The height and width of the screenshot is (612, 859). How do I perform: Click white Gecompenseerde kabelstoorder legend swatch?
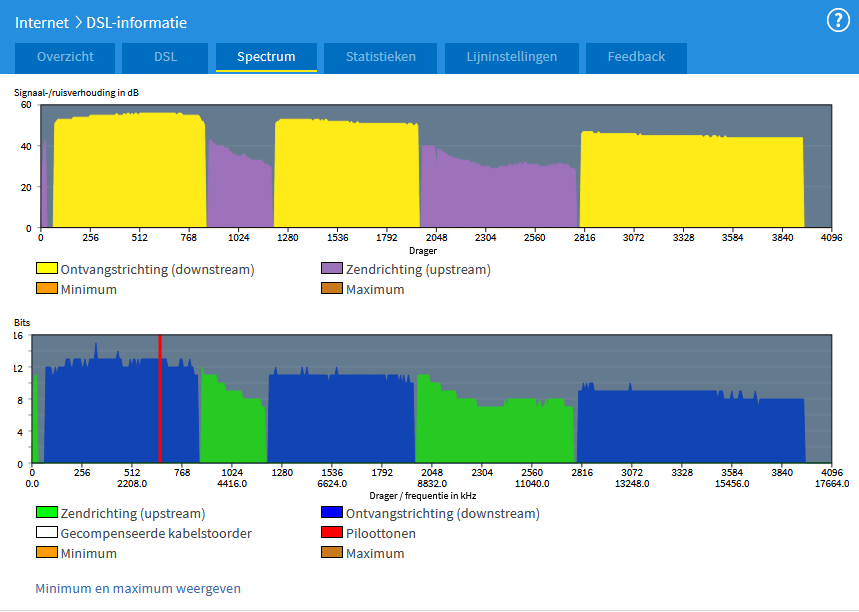[x=47, y=533]
